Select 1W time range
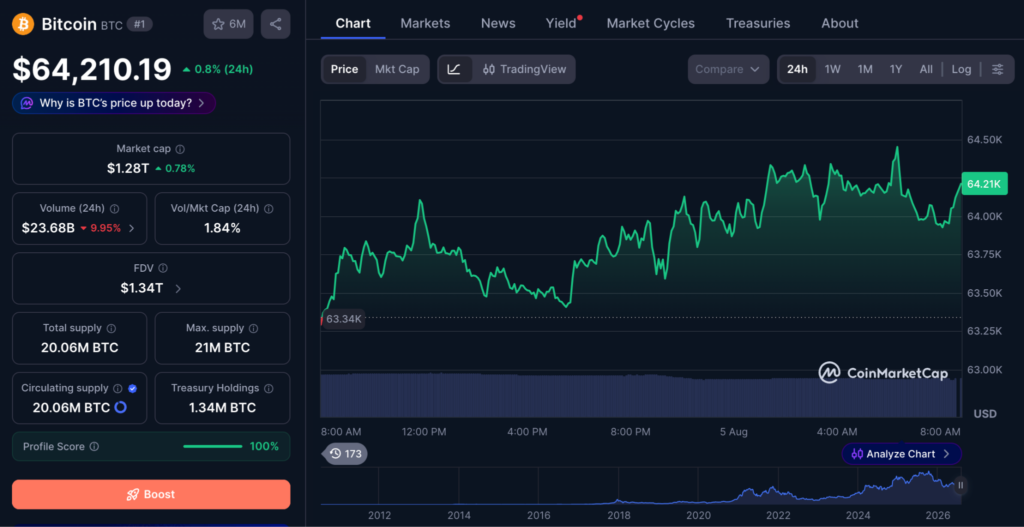Viewport: 1024px width, 527px height. 833,69
